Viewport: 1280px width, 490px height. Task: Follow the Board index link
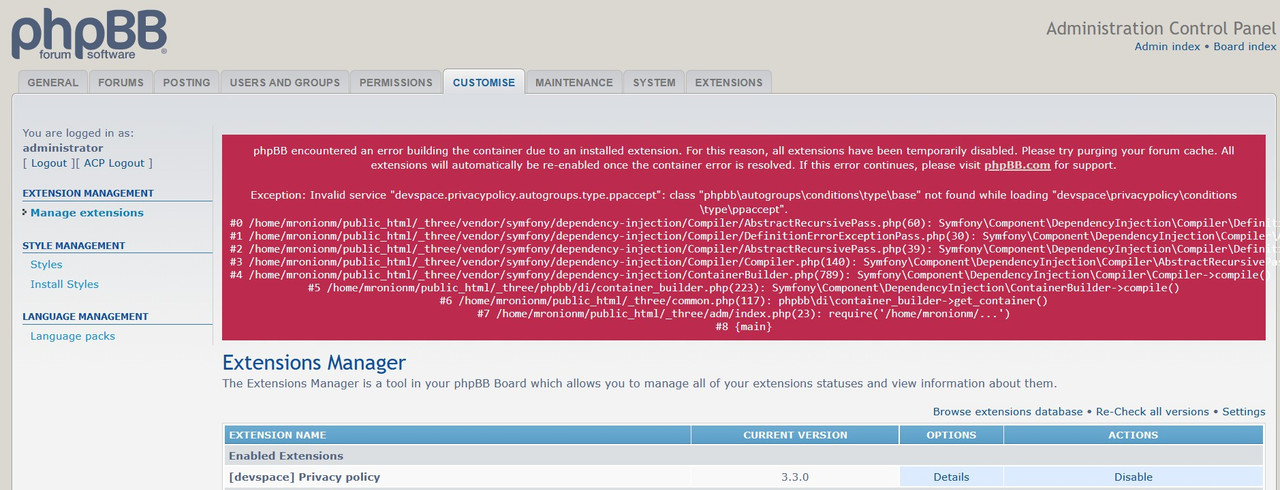(1245, 46)
